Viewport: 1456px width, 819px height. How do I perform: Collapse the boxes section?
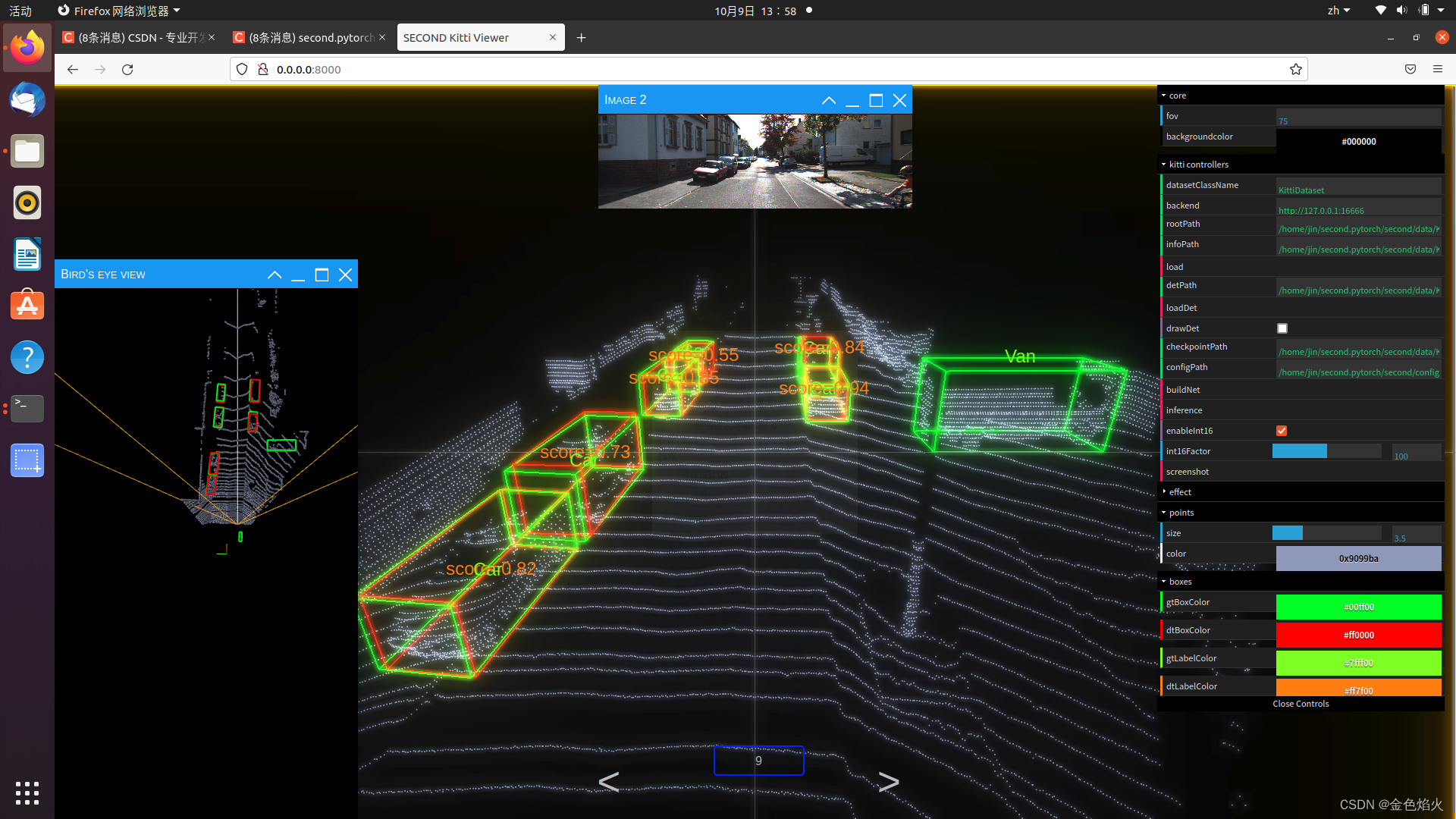[x=1180, y=582]
